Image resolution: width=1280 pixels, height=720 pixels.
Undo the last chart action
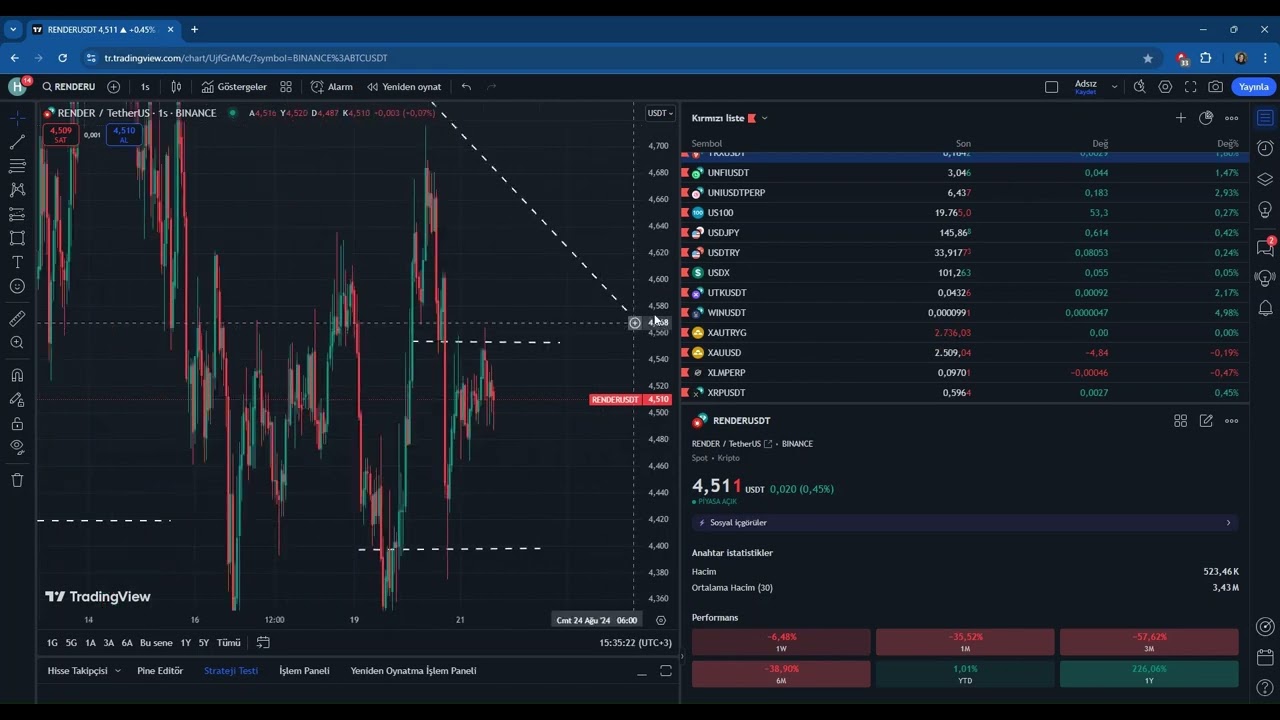point(466,87)
